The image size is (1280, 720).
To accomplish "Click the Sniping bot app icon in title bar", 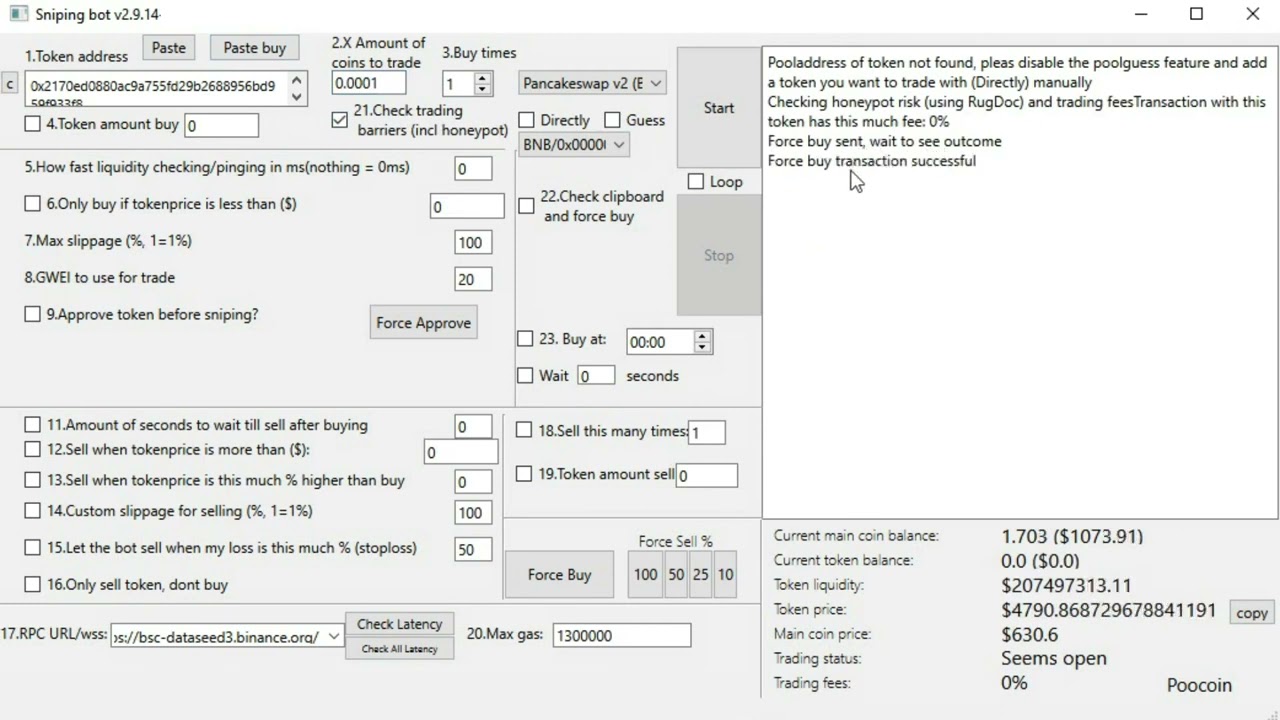I will tap(18, 14).
